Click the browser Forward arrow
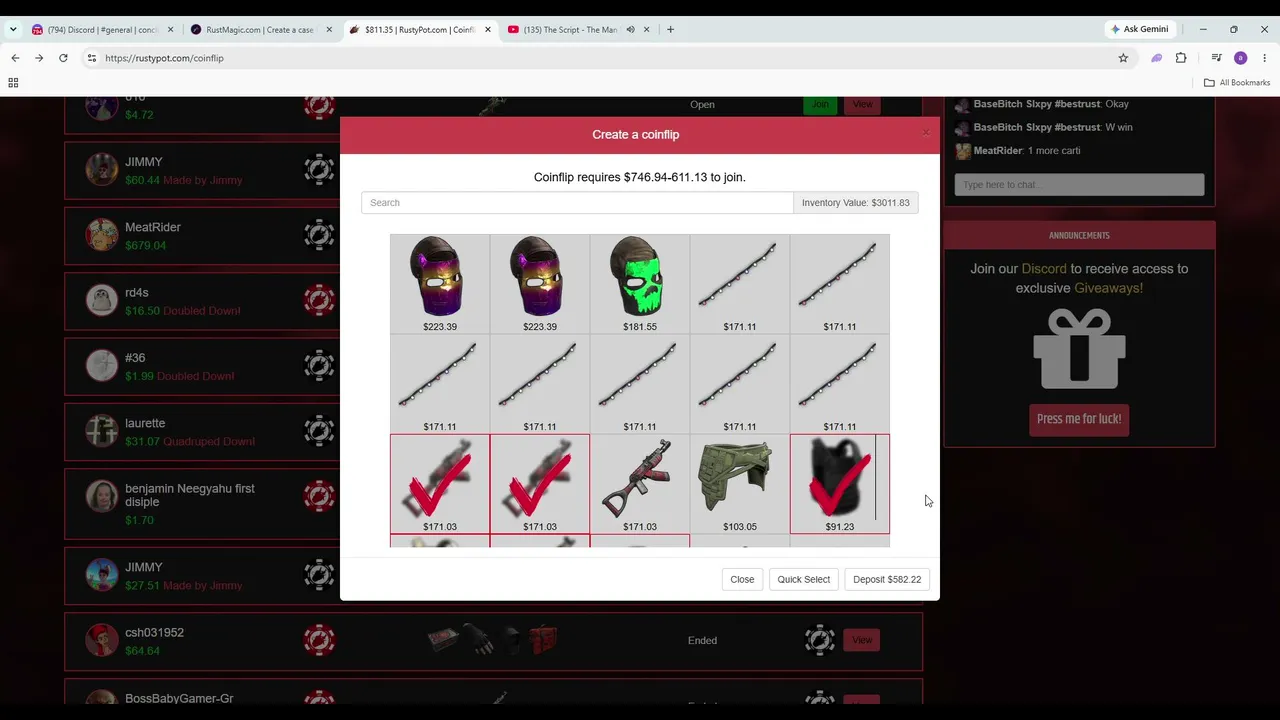Image resolution: width=1280 pixels, height=720 pixels. click(x=39, y=58)
